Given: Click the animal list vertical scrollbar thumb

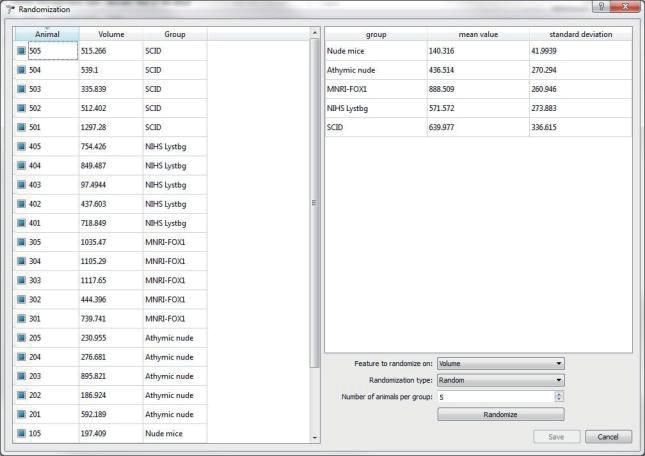Looking at the screenshot, I should [x=315, y=203].
